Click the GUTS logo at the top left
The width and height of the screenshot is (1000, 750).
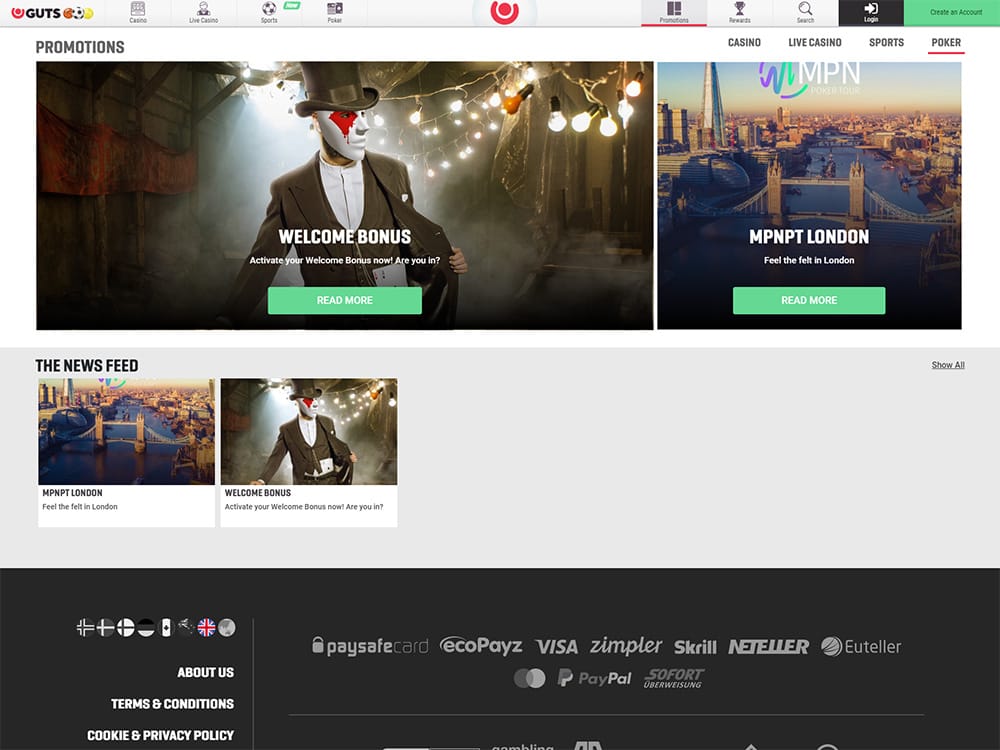point(52,13)
